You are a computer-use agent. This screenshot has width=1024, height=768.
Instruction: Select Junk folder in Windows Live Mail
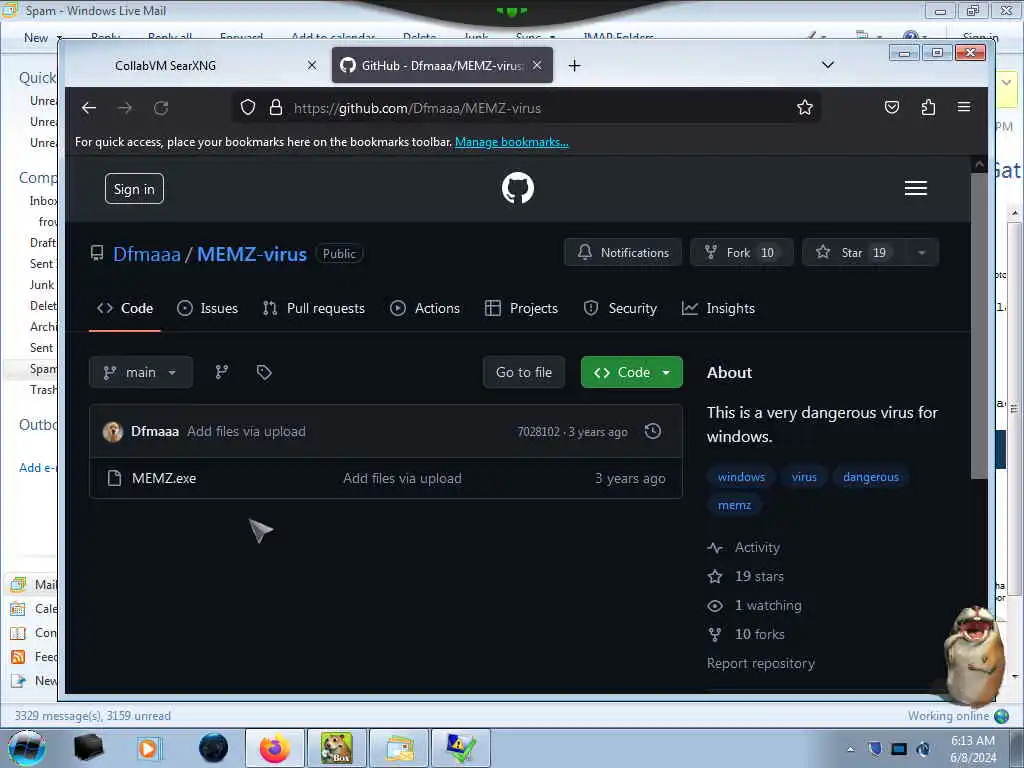[42, 285]
